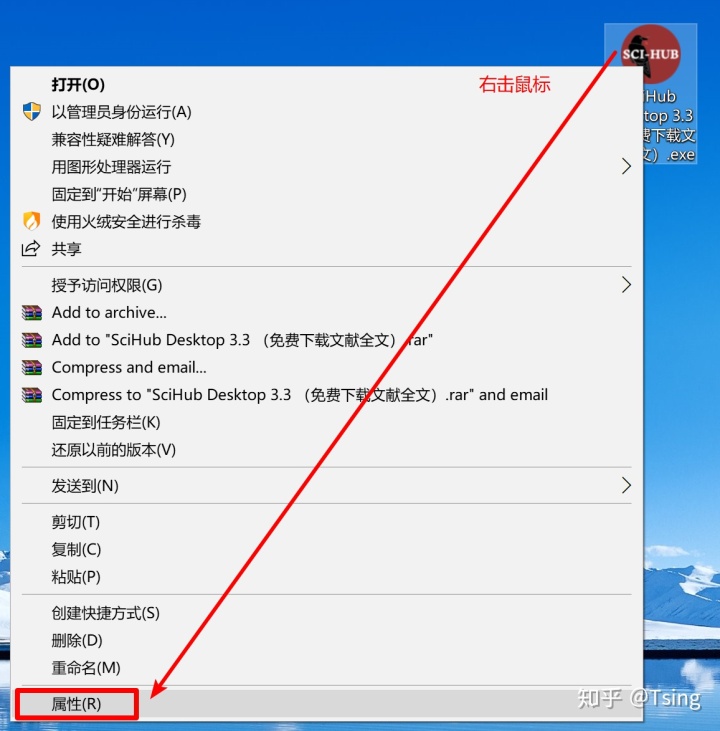Viewport: 720px width, 731px height.
Task: Select 删除(D) from context menu
Action: coord(326,641)
